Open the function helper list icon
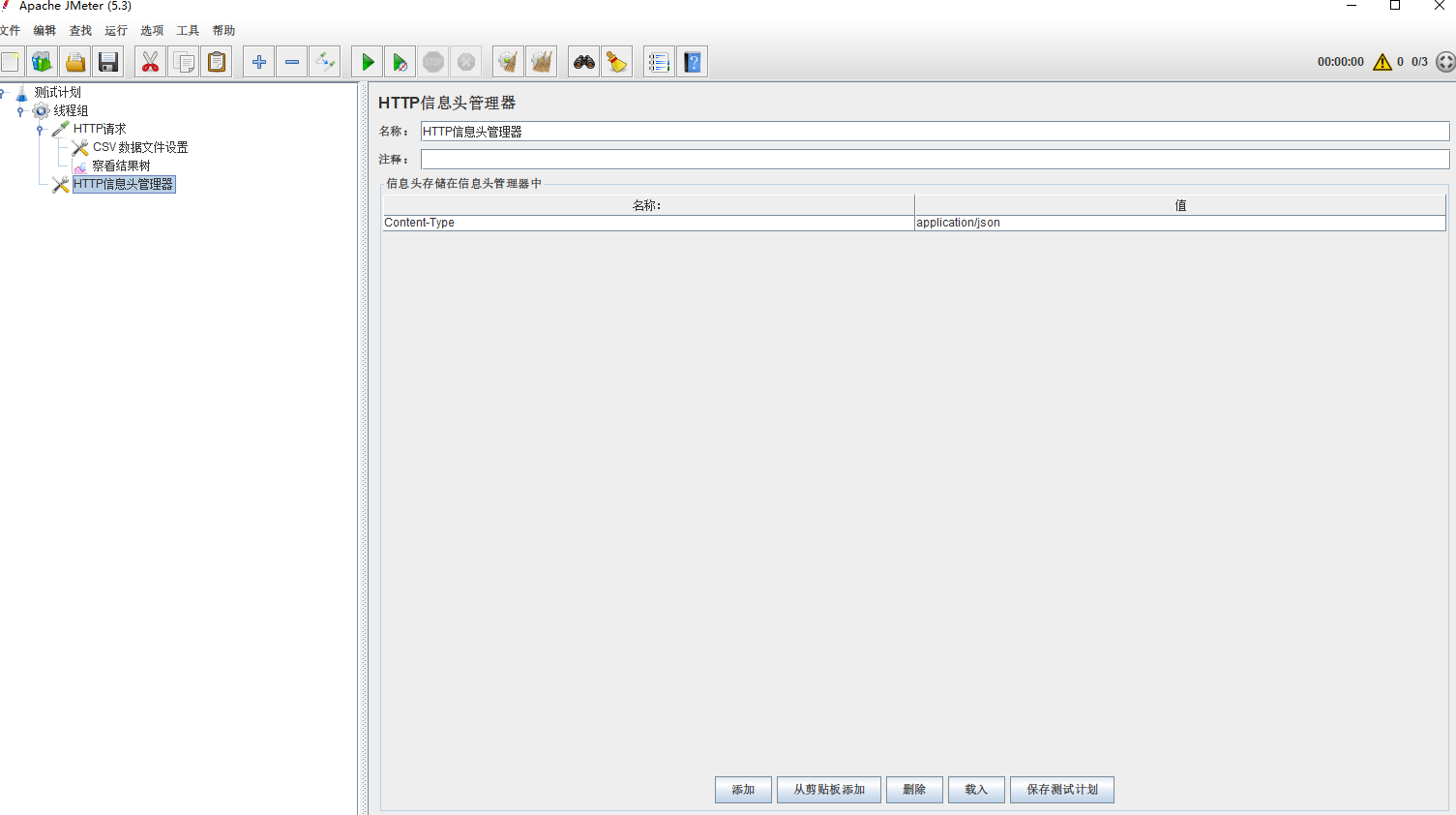The width and height of the screenshot is (1456, 815). (x=659, y=62)
